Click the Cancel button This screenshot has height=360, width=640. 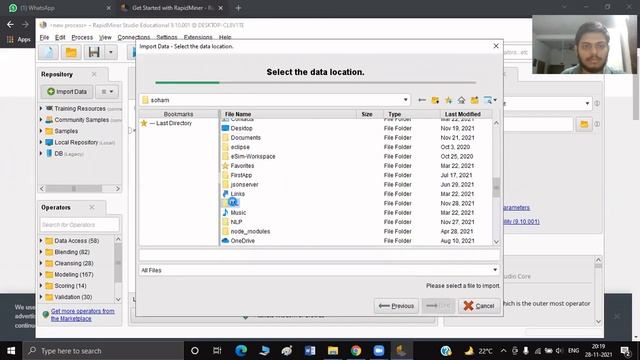[479, 306]
